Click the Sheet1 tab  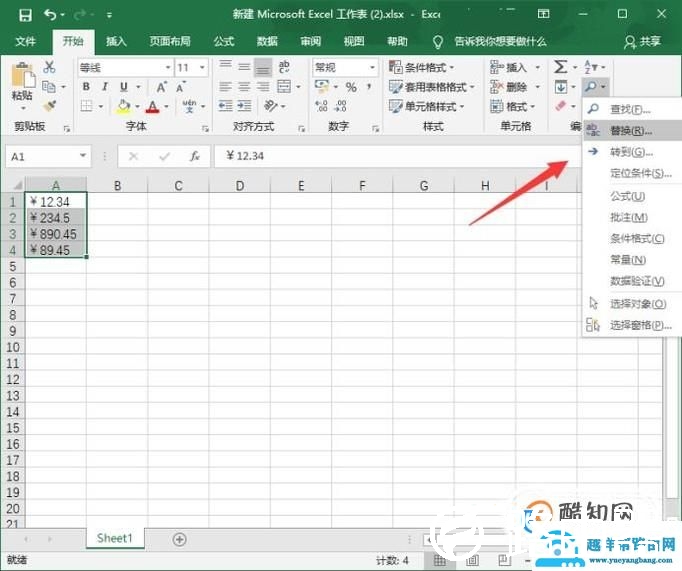coord(114,538)
